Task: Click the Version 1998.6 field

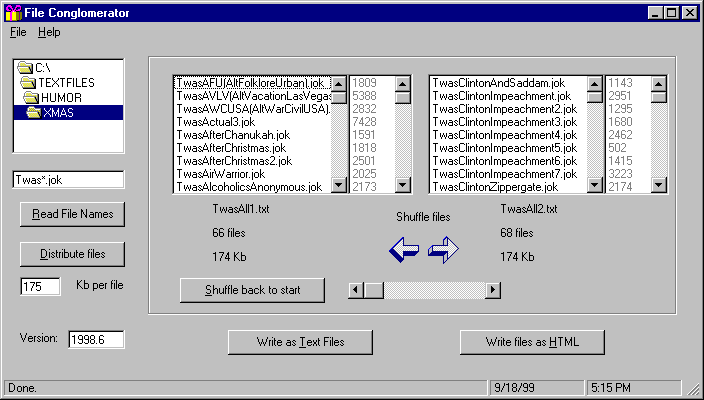Action: click(x=96, y=339)
